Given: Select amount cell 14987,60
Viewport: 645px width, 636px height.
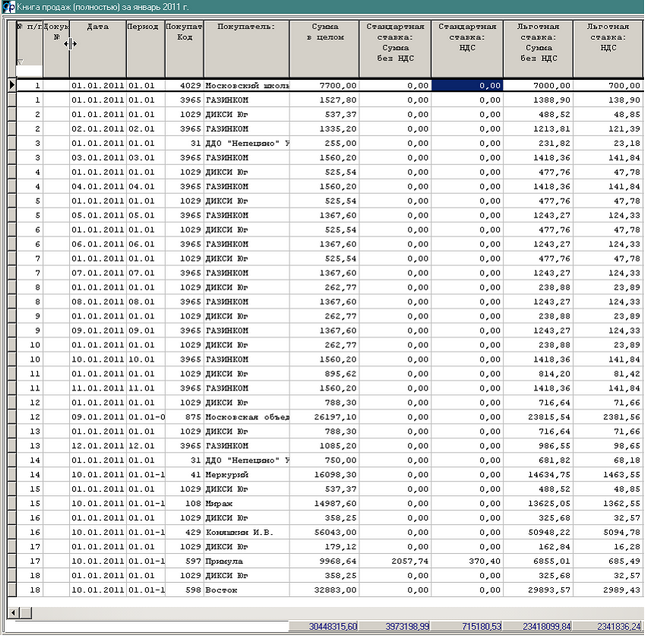Looking at the screenshot, I should (324, 503).
